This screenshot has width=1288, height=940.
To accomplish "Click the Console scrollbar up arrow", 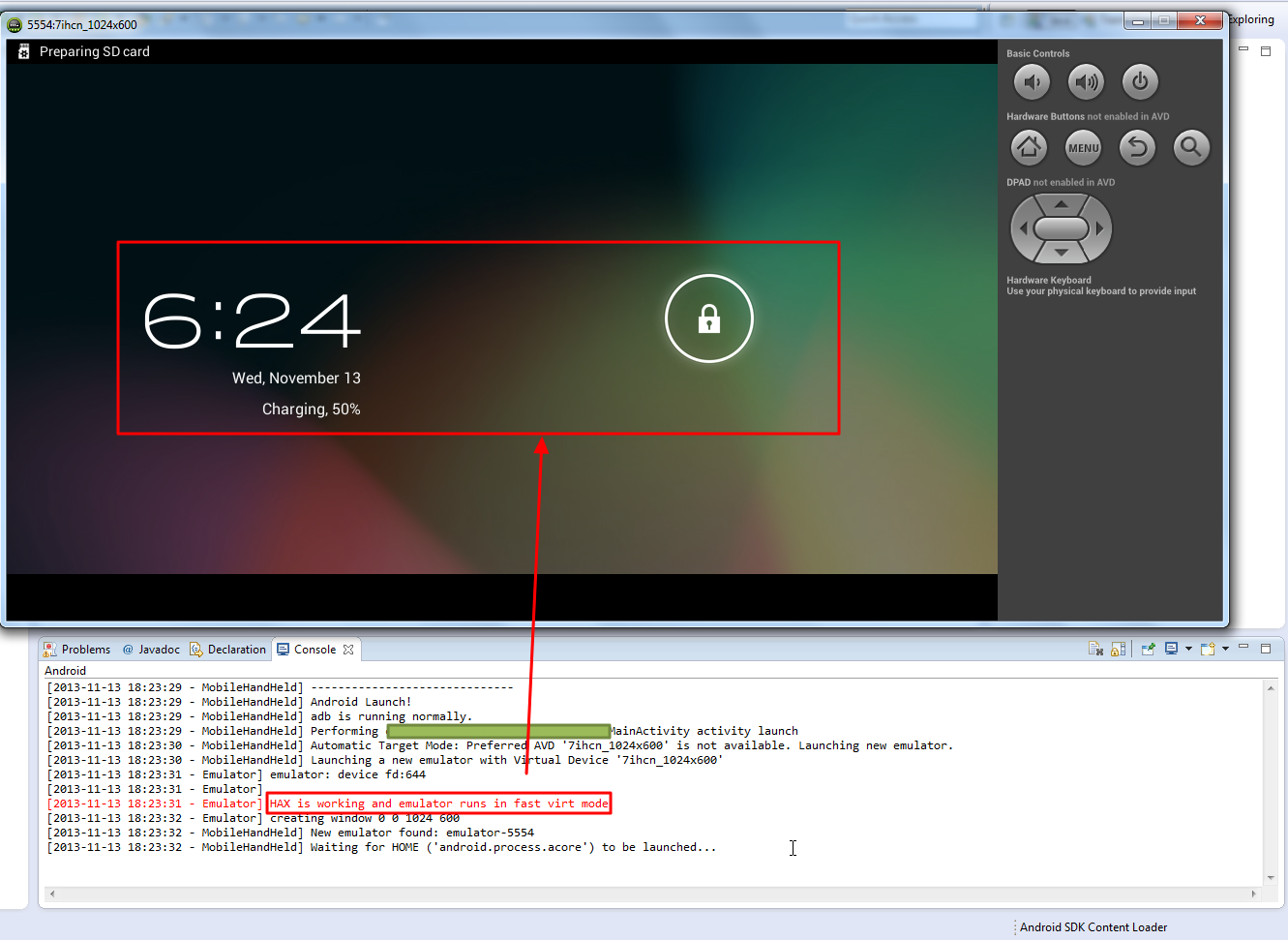I will click(1271, 687).
